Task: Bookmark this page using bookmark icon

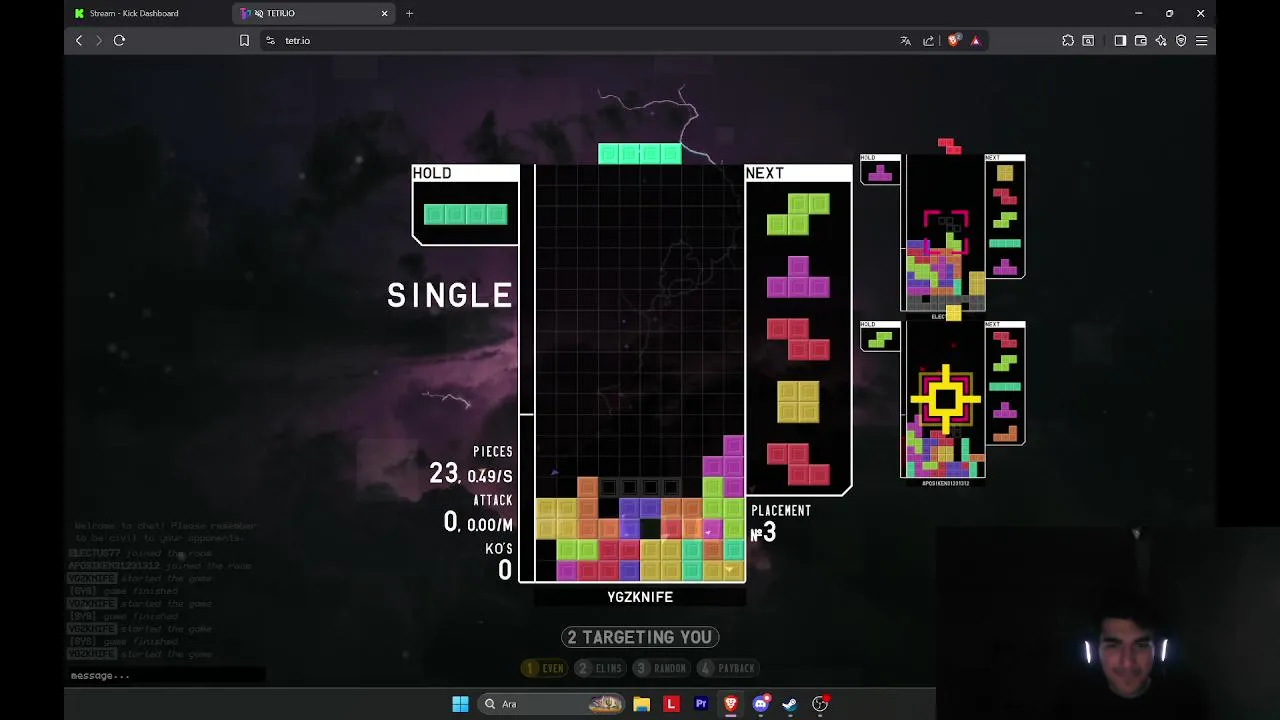Action: click(x=244, y=40)
